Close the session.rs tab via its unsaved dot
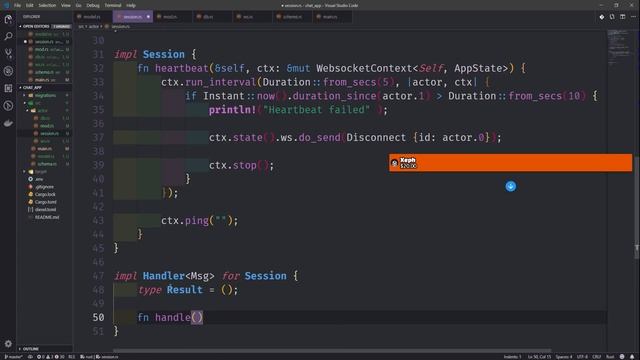640x360 pixels. (148, 17)
